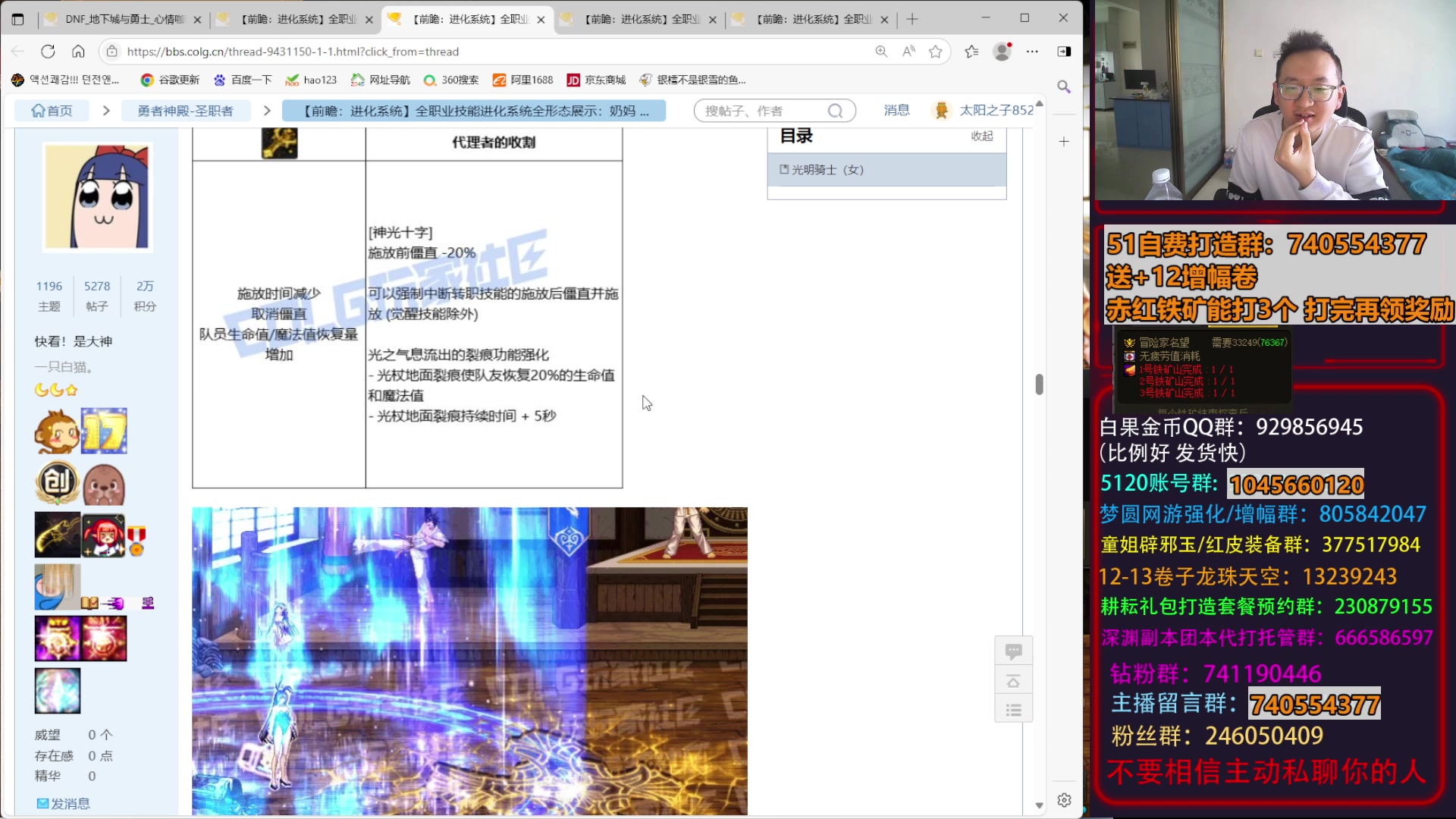
Task: Open 阿里1688 bookmark
Action: 522,80
